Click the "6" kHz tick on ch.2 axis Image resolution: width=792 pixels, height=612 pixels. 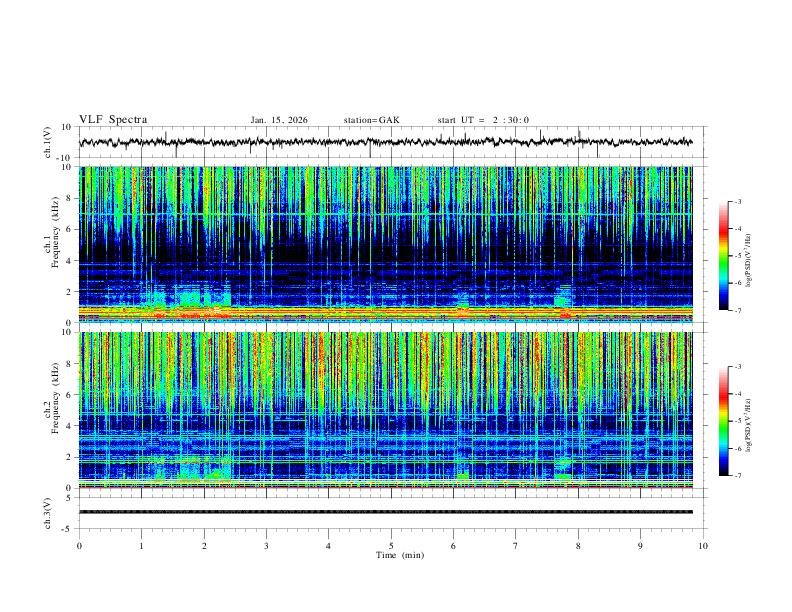point(70,395)
